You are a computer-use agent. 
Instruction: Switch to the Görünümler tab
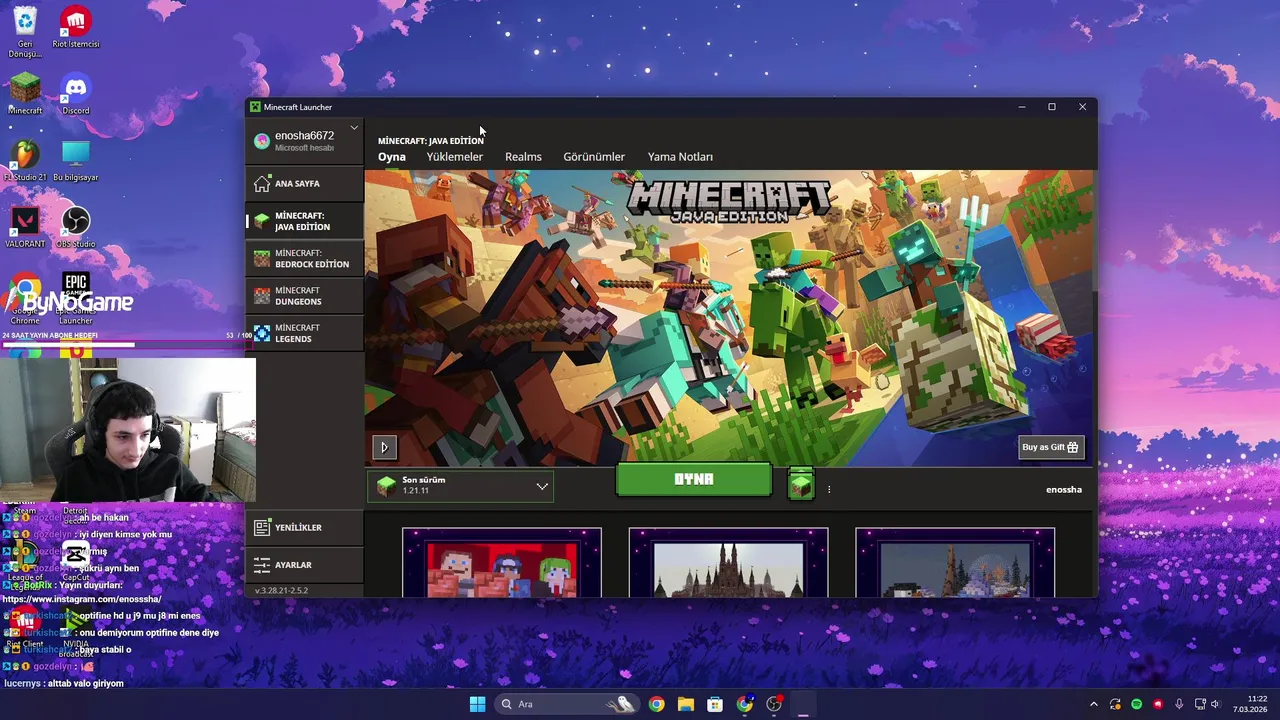click(x=594, y=157)
